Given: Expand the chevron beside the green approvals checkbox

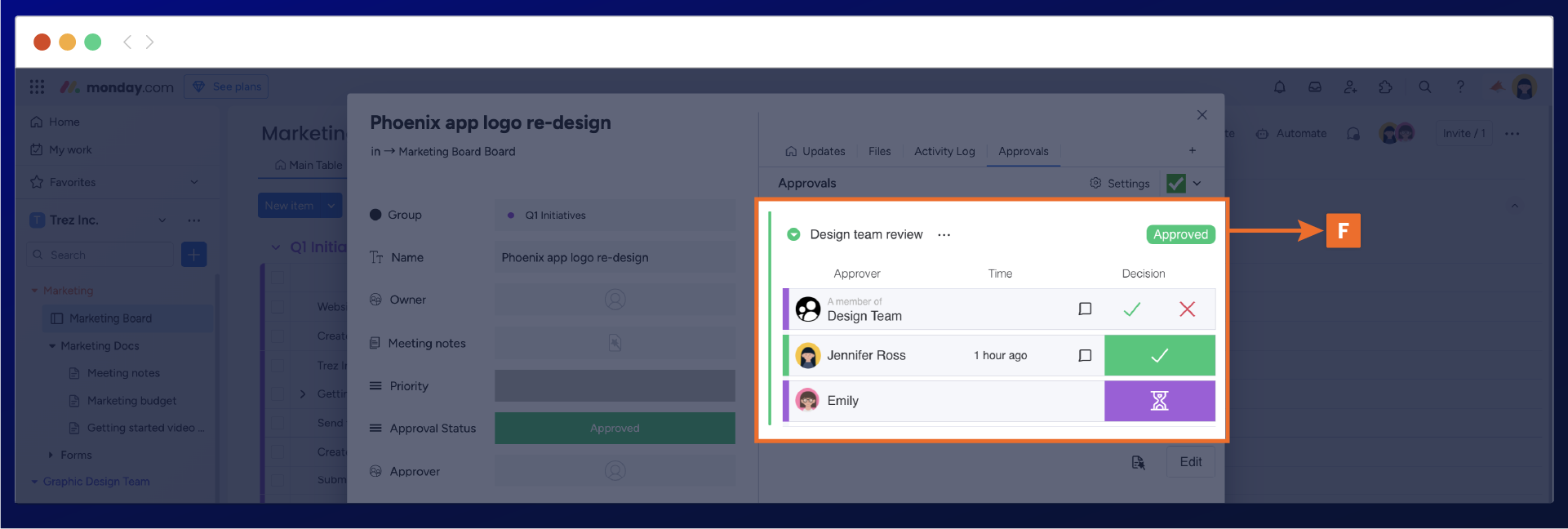Looking at the screenshot, I should pyautogui.click(x=1197, y=184).
